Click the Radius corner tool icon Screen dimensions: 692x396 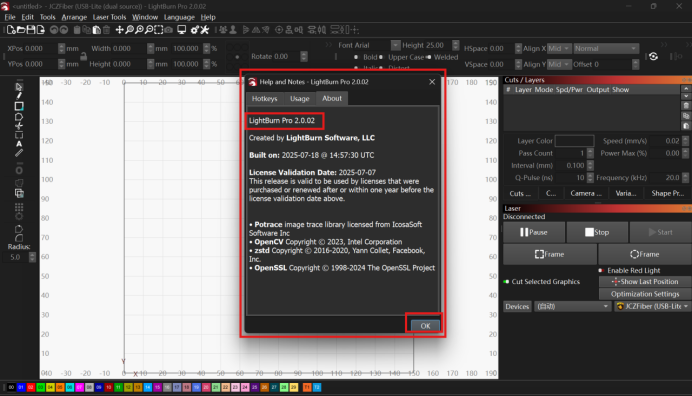click(x=19, y=238)
